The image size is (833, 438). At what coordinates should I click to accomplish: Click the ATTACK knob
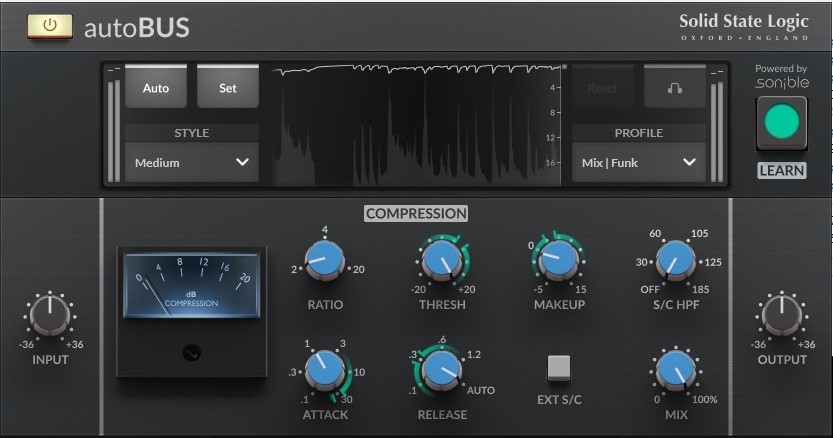[x=325, y=370]
